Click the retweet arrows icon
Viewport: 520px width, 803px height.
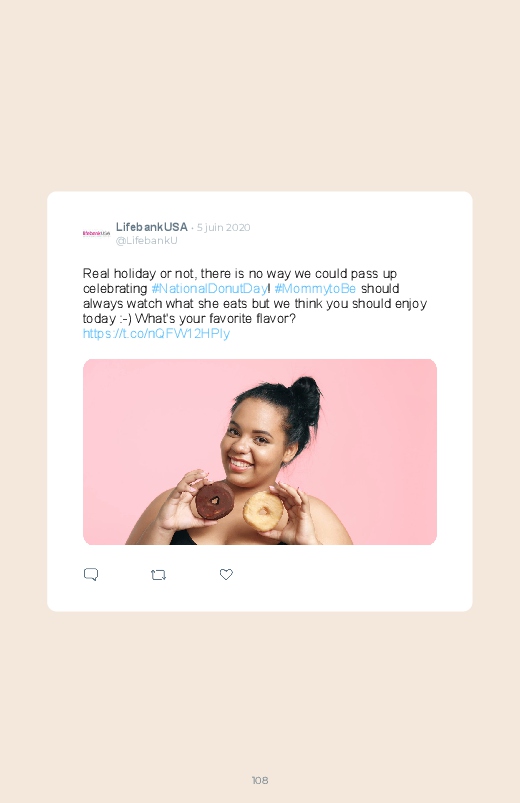pyautogui.click(x=158, y=575)
